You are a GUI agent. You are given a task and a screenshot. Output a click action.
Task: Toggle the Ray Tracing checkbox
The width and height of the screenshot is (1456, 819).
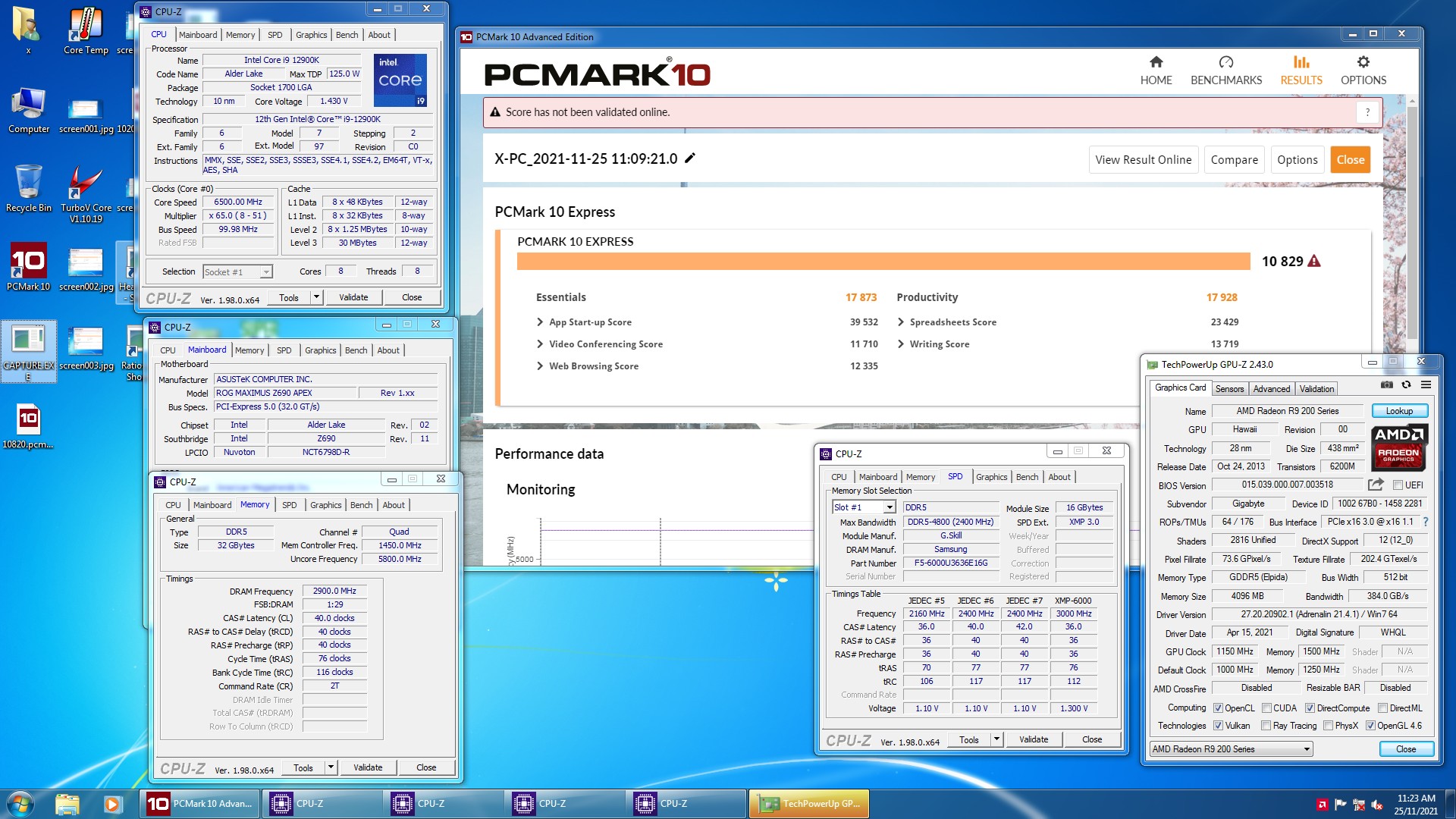pos(1266,726)
